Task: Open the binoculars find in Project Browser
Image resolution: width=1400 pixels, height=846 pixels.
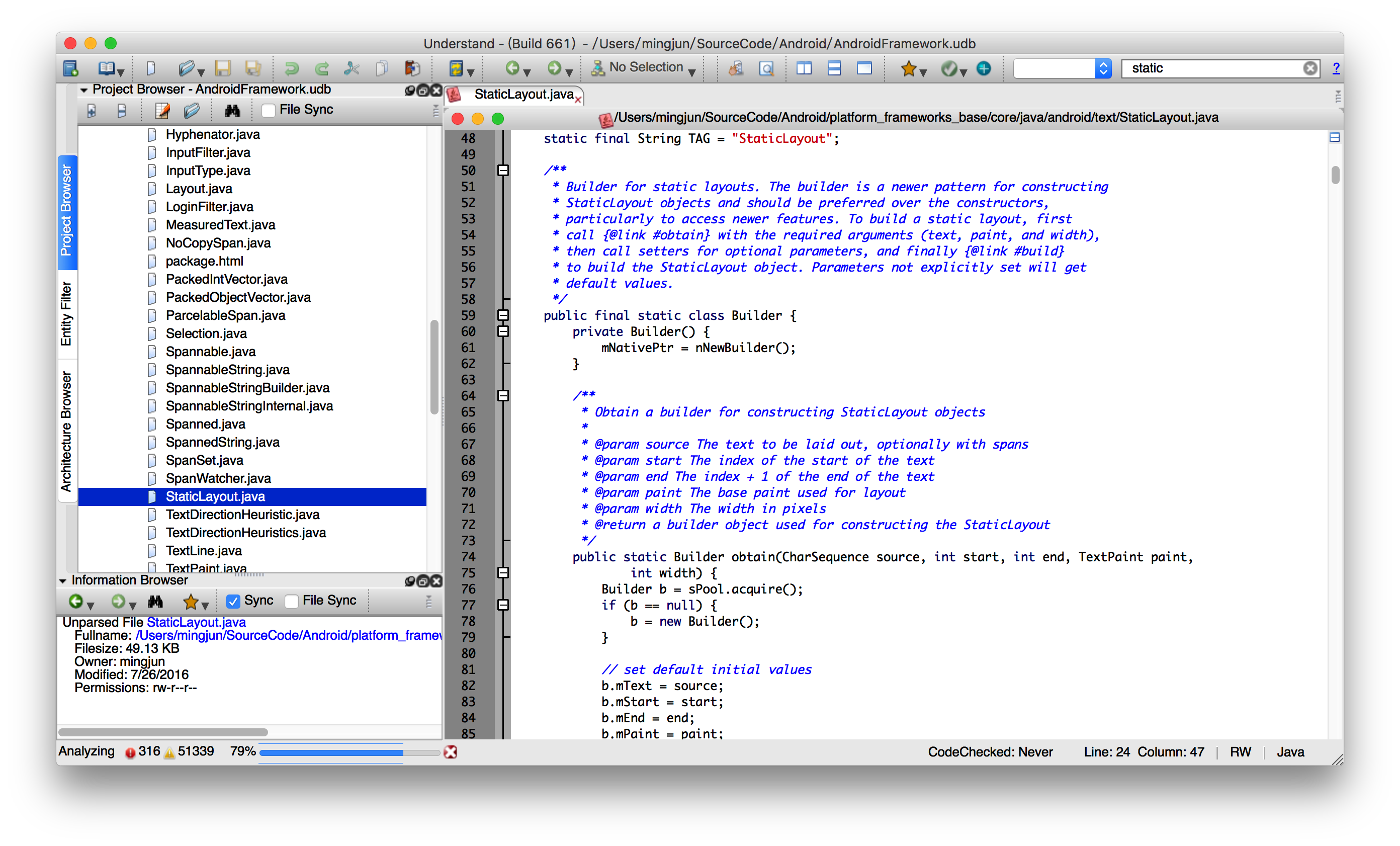Action: 232,110
